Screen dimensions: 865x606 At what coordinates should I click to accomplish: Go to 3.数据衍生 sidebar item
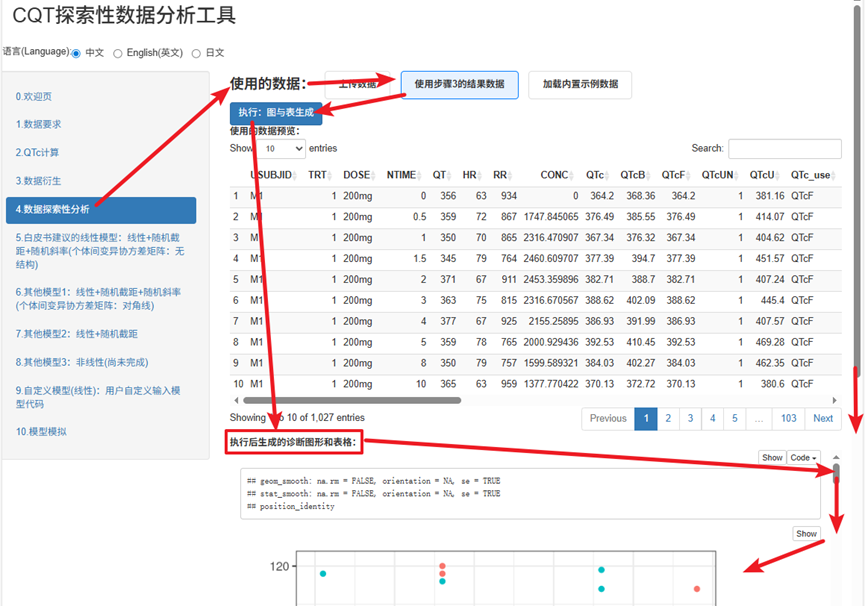tap(39, 181)
